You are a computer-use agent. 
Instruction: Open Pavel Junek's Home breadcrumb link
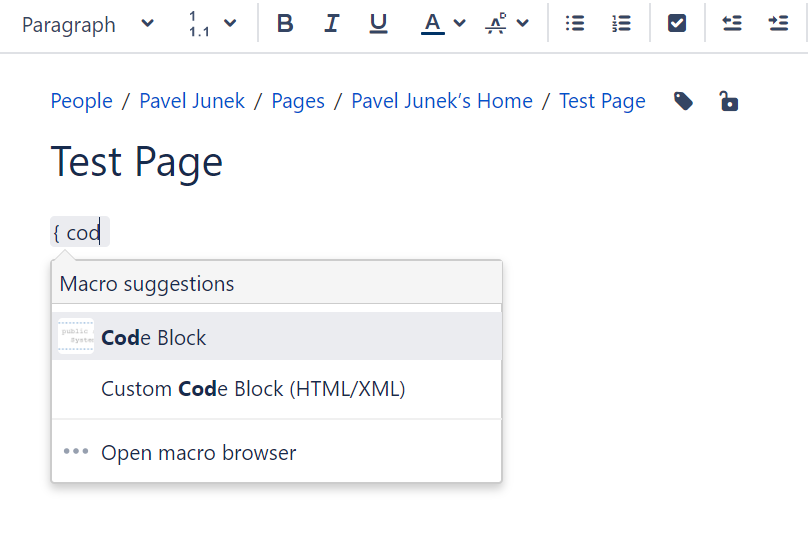[442, 101]
